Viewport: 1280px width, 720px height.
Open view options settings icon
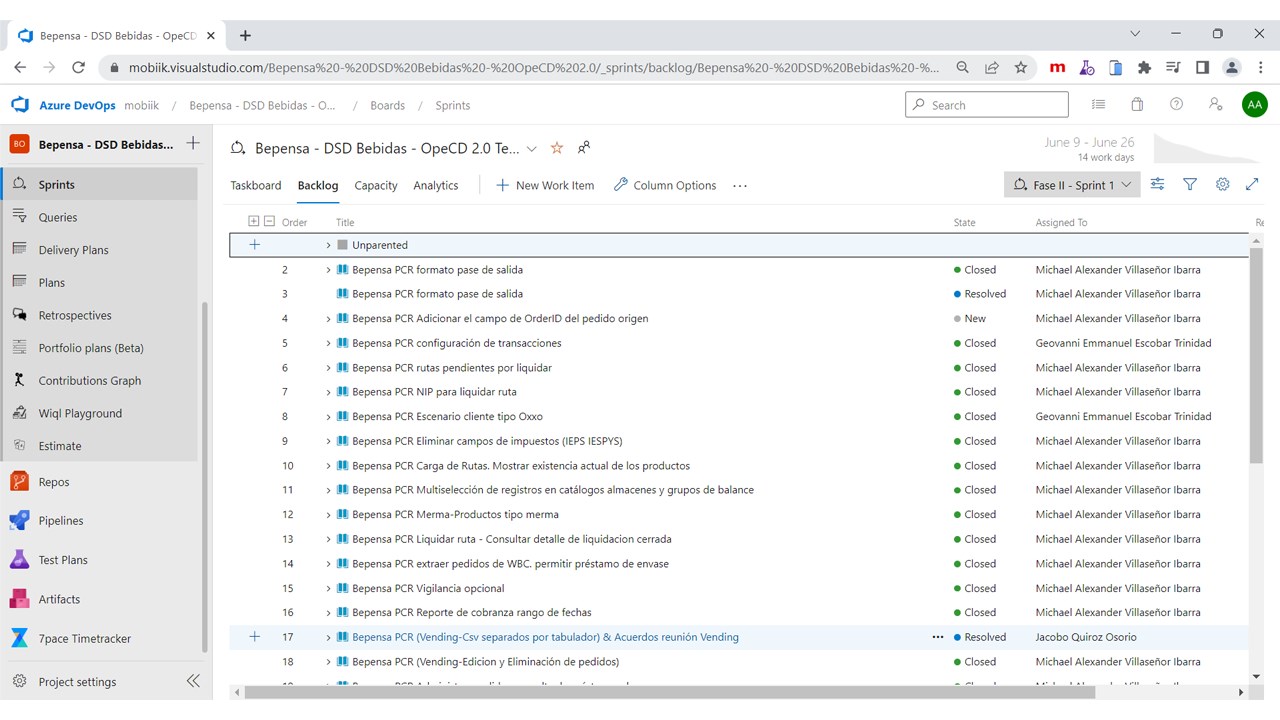(1157, 185)
